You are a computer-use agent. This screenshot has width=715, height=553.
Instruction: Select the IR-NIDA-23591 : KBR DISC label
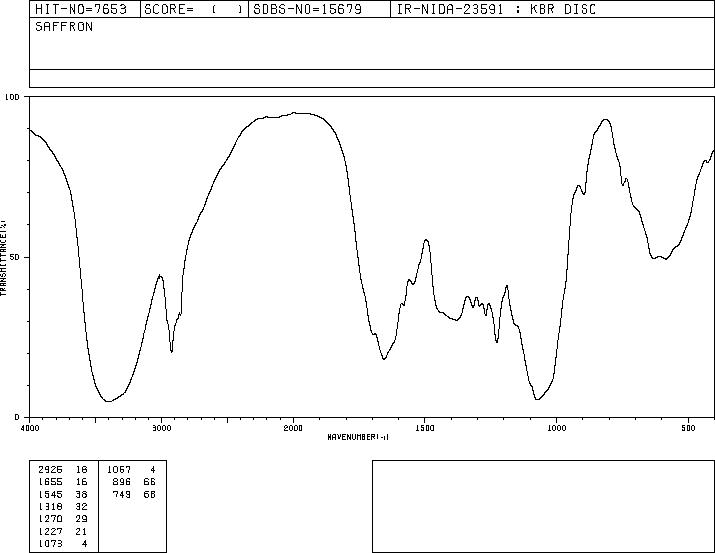(496, 9)
